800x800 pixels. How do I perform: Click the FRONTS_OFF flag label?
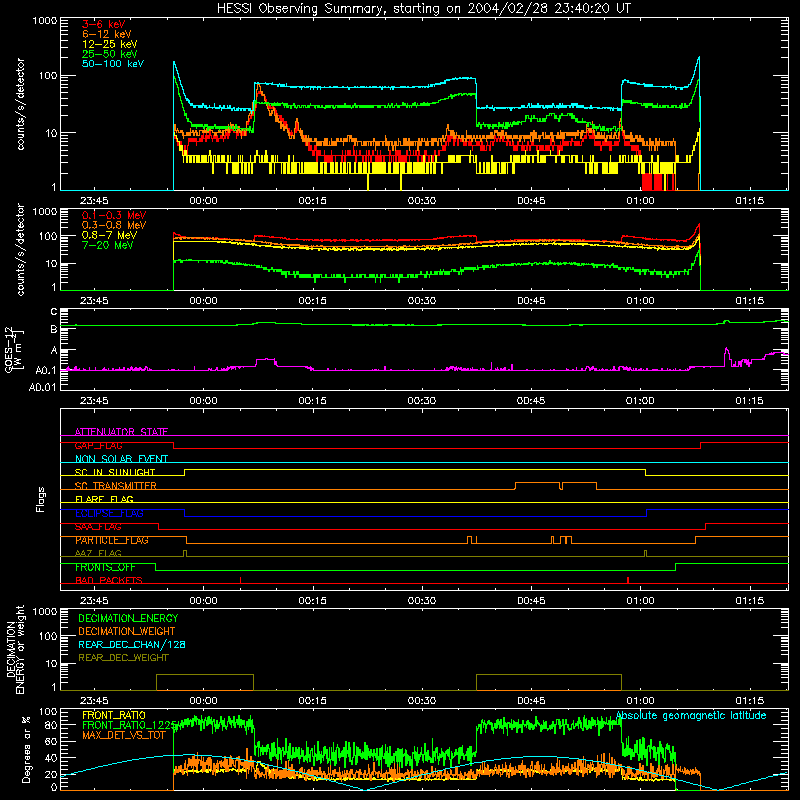[x=105, y=567]
